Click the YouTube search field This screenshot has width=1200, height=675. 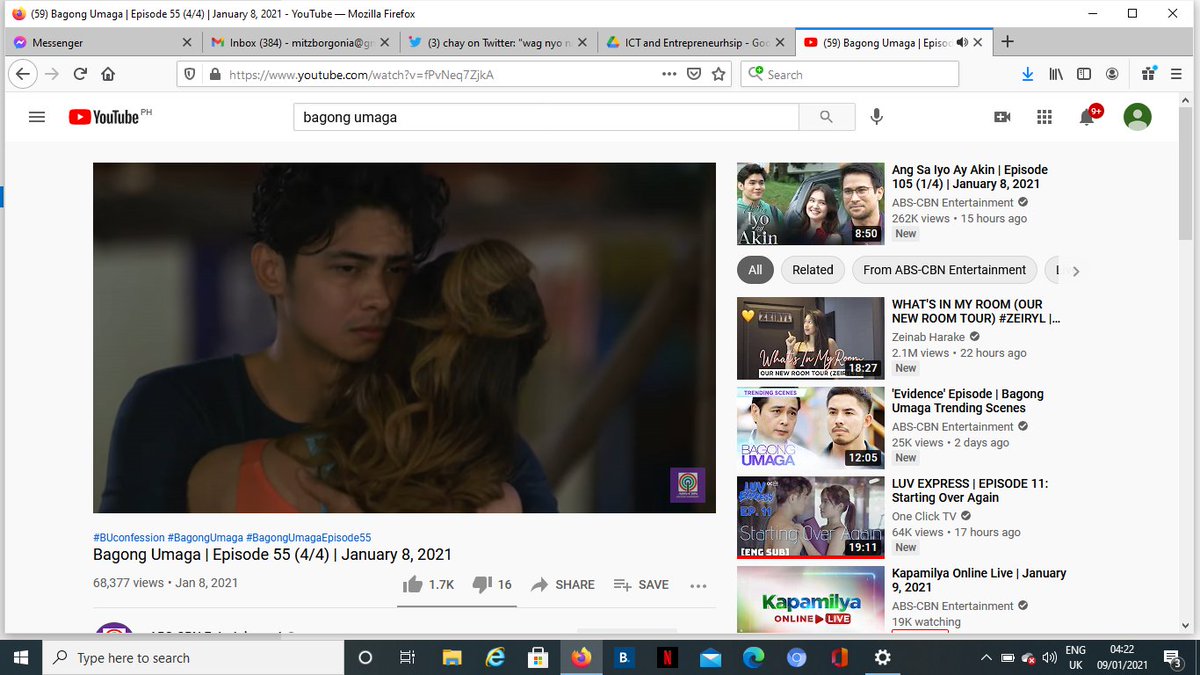(546, 117)
